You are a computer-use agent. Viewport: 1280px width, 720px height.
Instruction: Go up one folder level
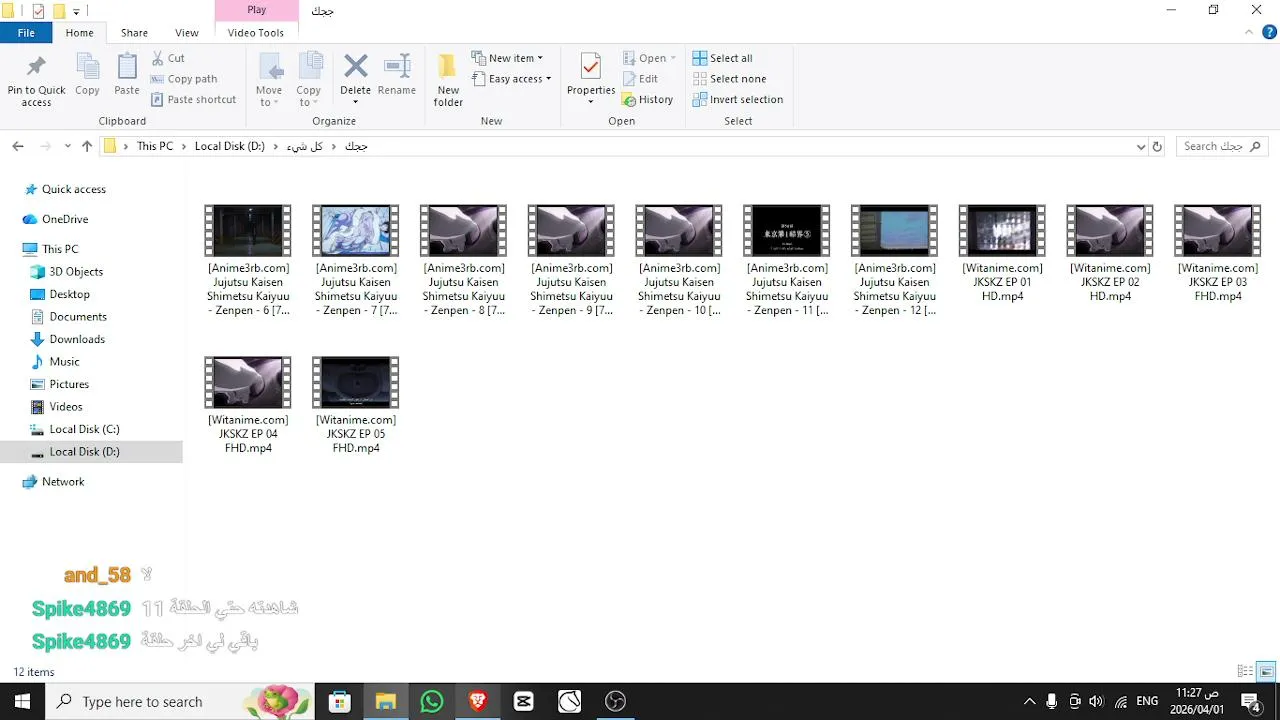[87, 146]
